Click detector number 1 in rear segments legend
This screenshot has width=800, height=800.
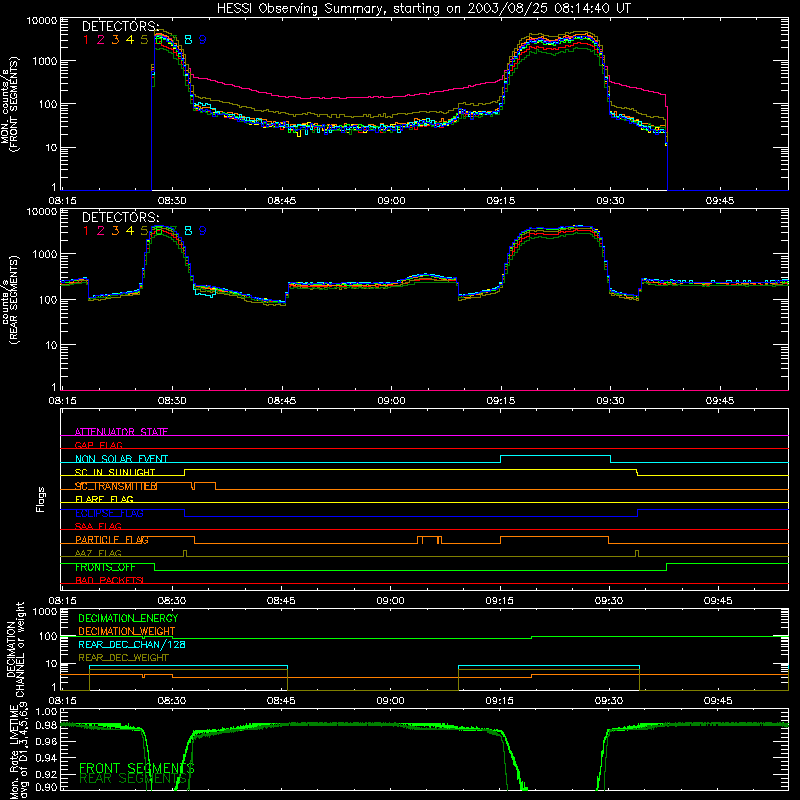point(86,231)
